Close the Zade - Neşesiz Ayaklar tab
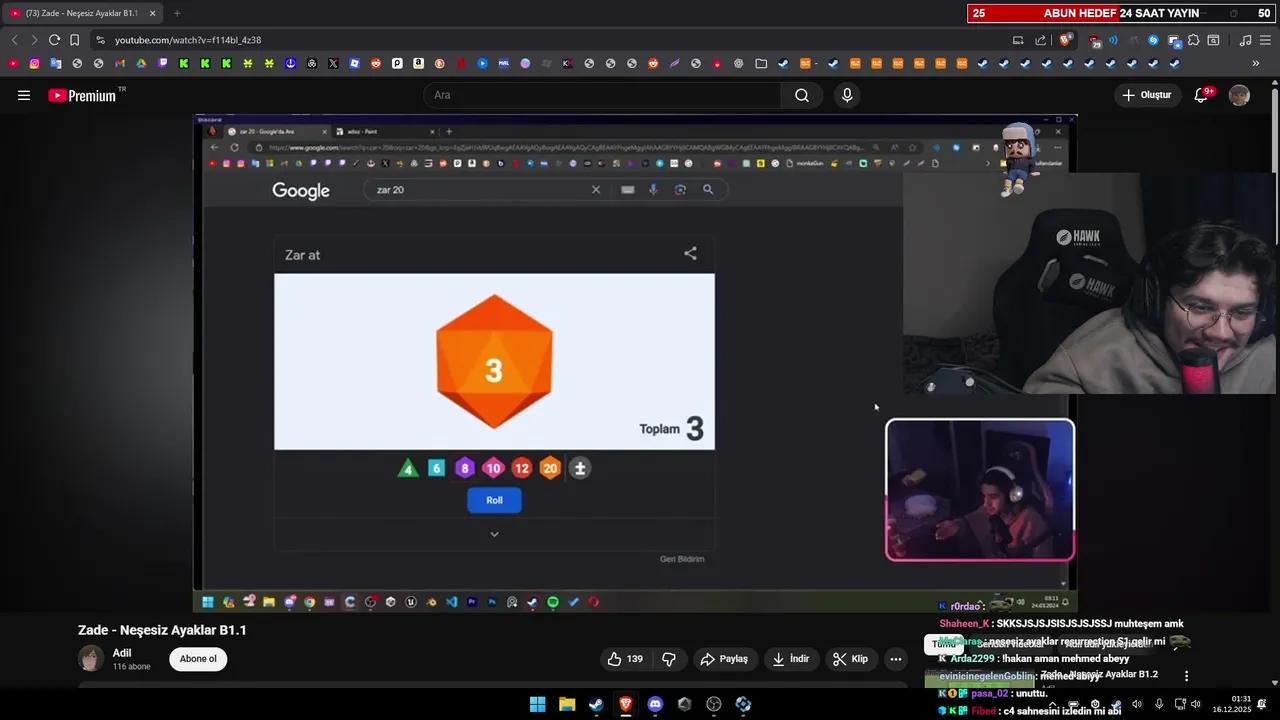The width and height of the screenshot is (1280, 720). pos(152,13)
